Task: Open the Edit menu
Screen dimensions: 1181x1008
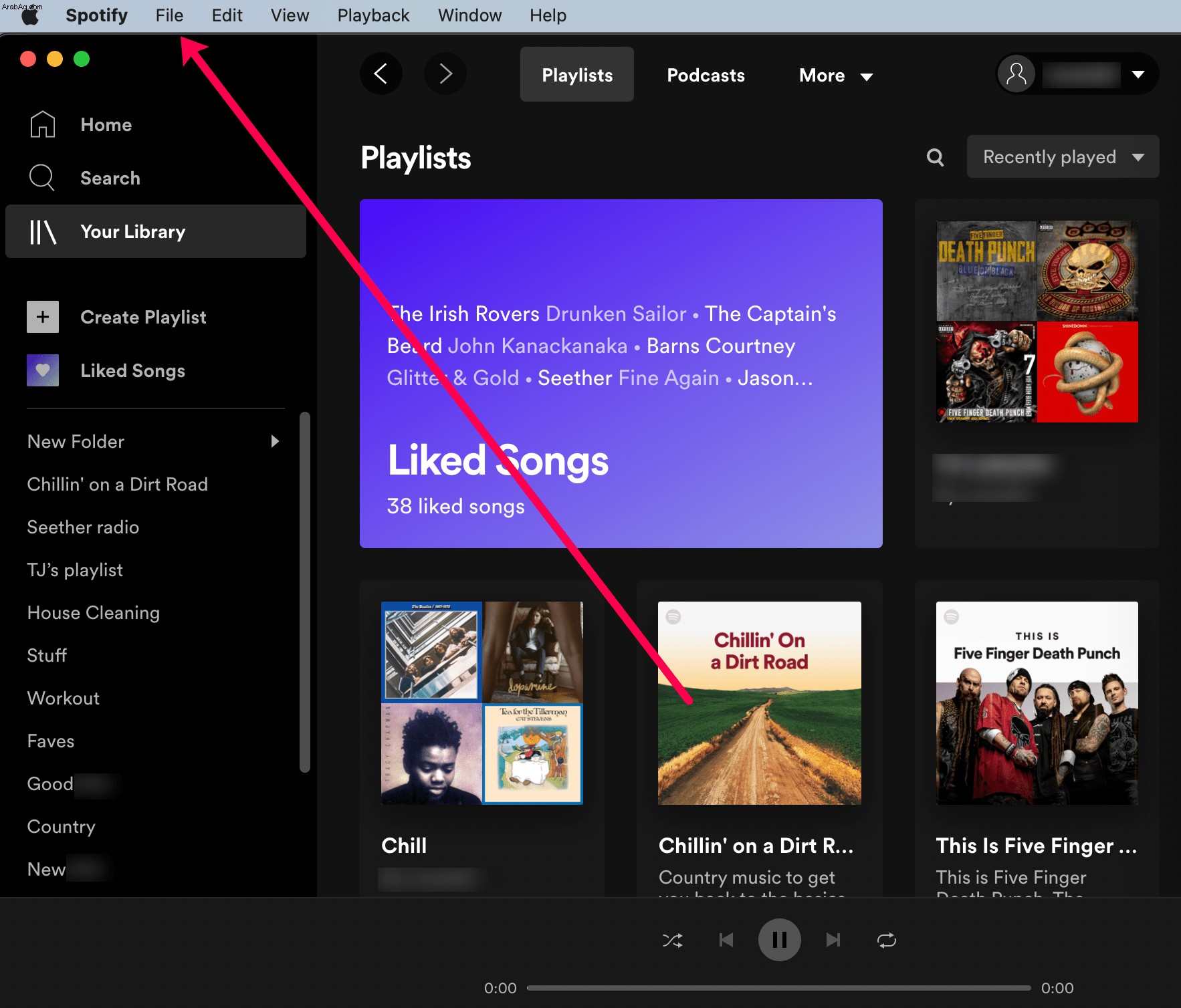Action: tap(227, 15)
